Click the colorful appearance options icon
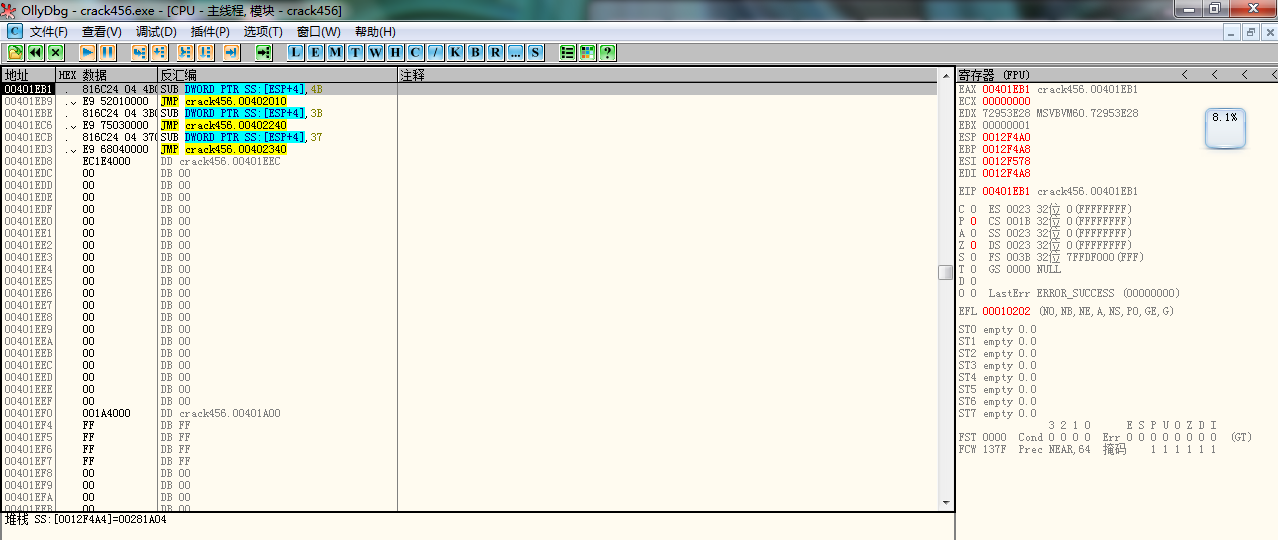The image size is (1278, 540). coord(588,52)
